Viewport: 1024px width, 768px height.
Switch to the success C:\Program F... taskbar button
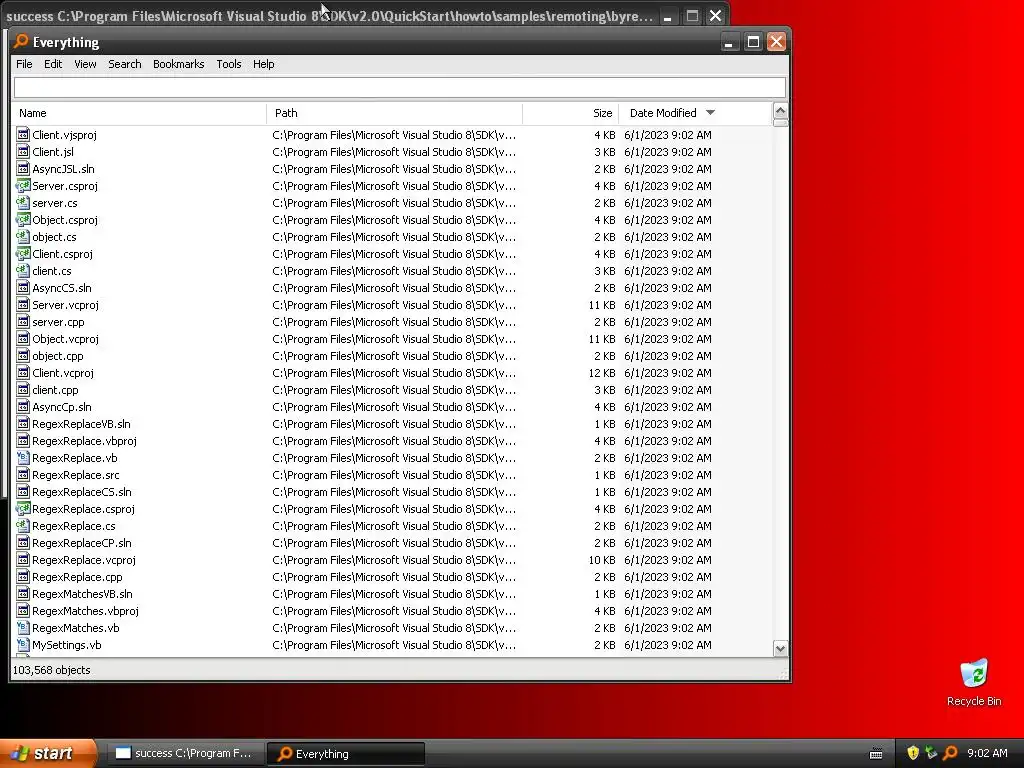185,753
